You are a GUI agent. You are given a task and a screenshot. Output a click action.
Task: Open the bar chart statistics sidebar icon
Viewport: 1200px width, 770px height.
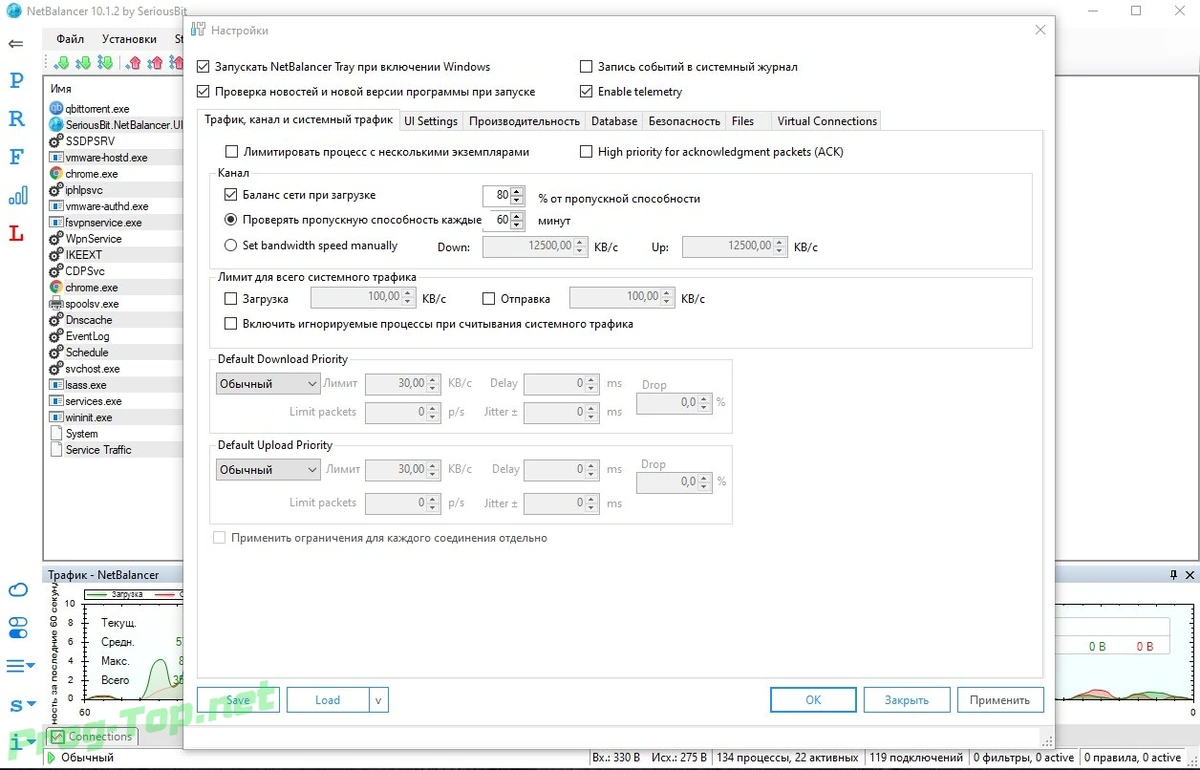tap(17, 195)
